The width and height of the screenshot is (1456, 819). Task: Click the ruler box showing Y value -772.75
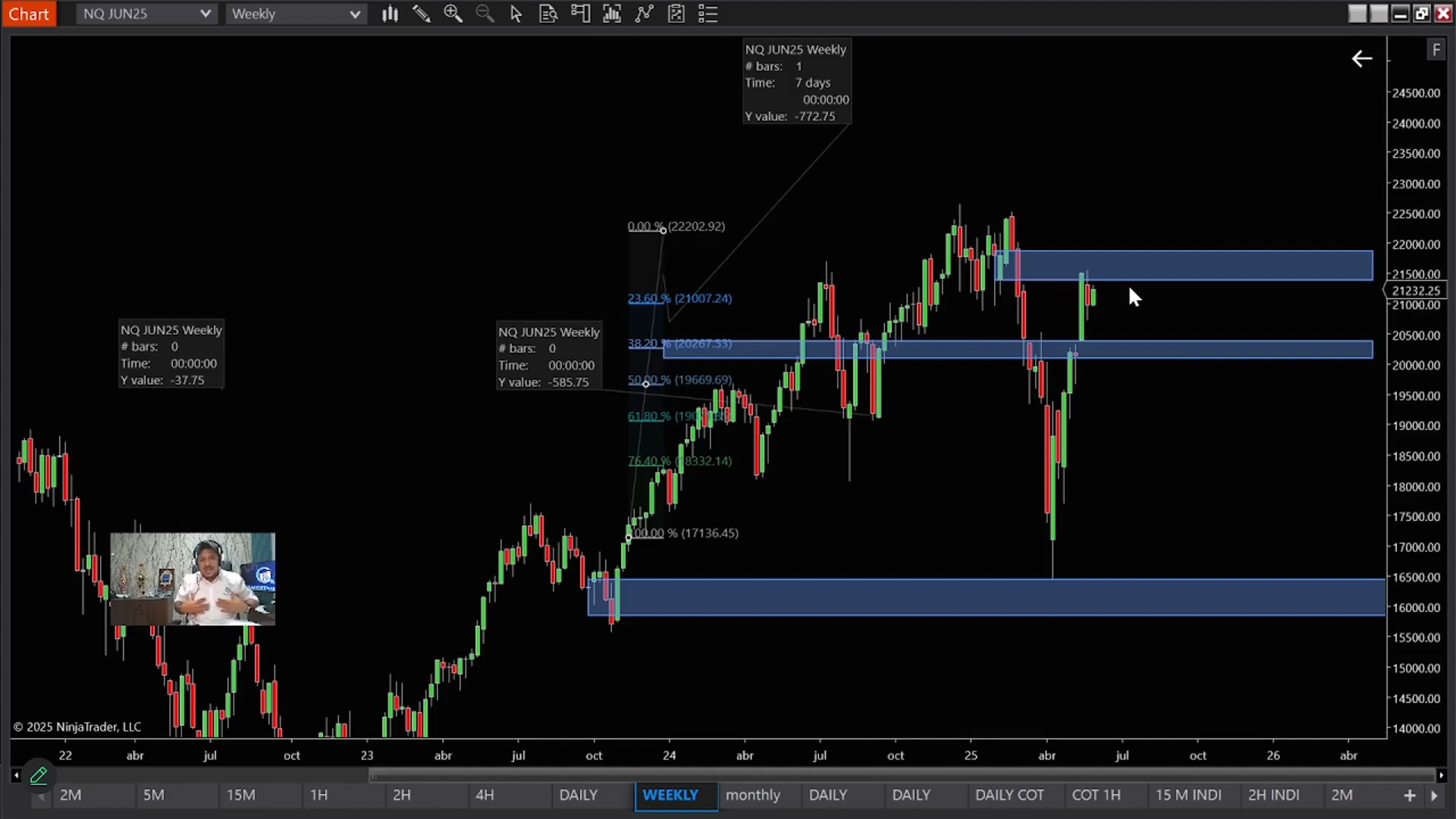tap(797, 82)
